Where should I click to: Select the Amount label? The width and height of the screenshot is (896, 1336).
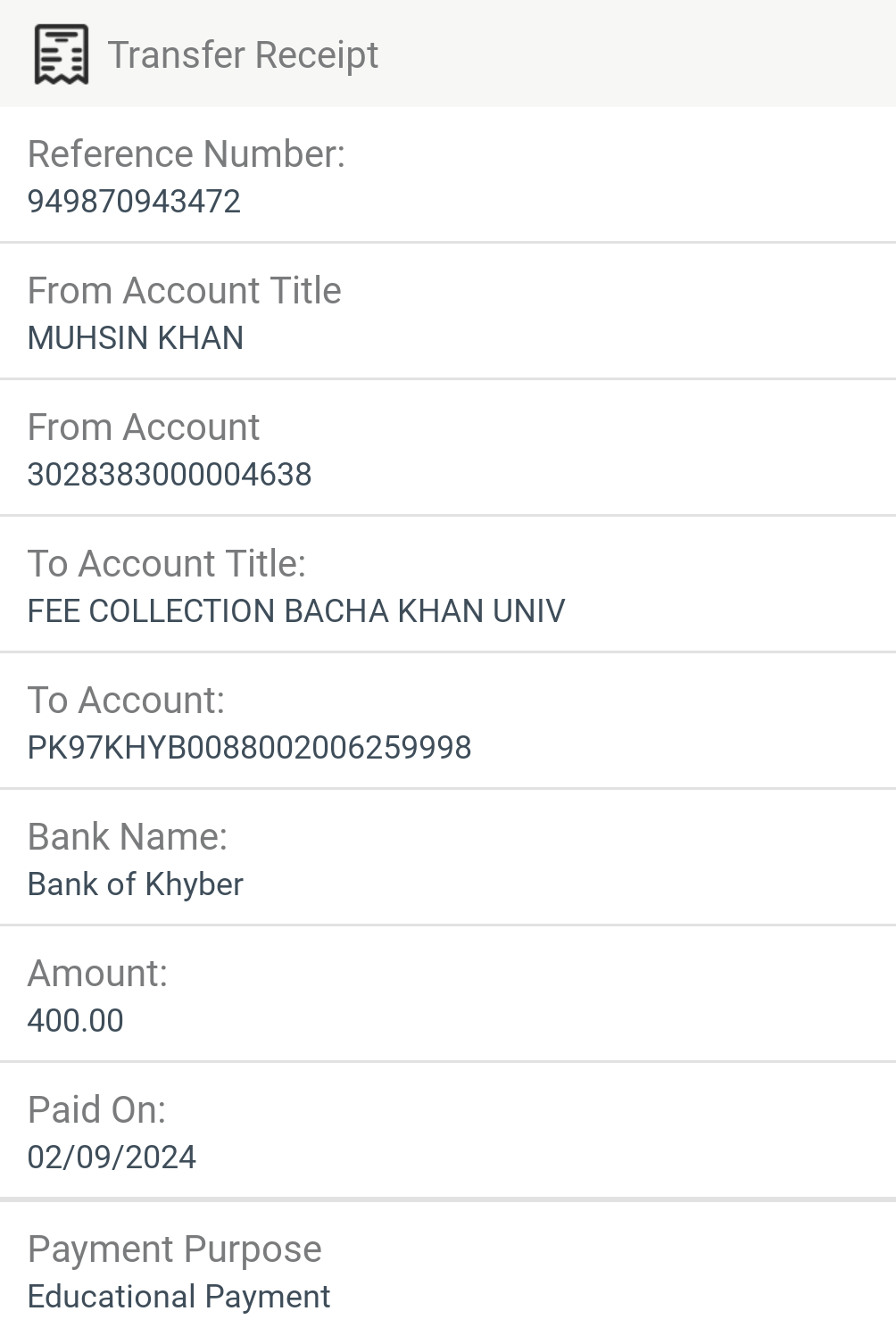98,974
